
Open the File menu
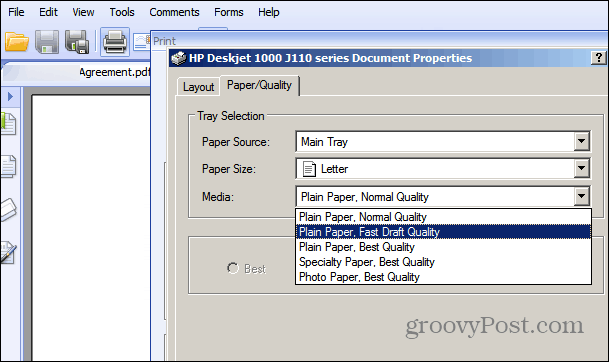16,12
